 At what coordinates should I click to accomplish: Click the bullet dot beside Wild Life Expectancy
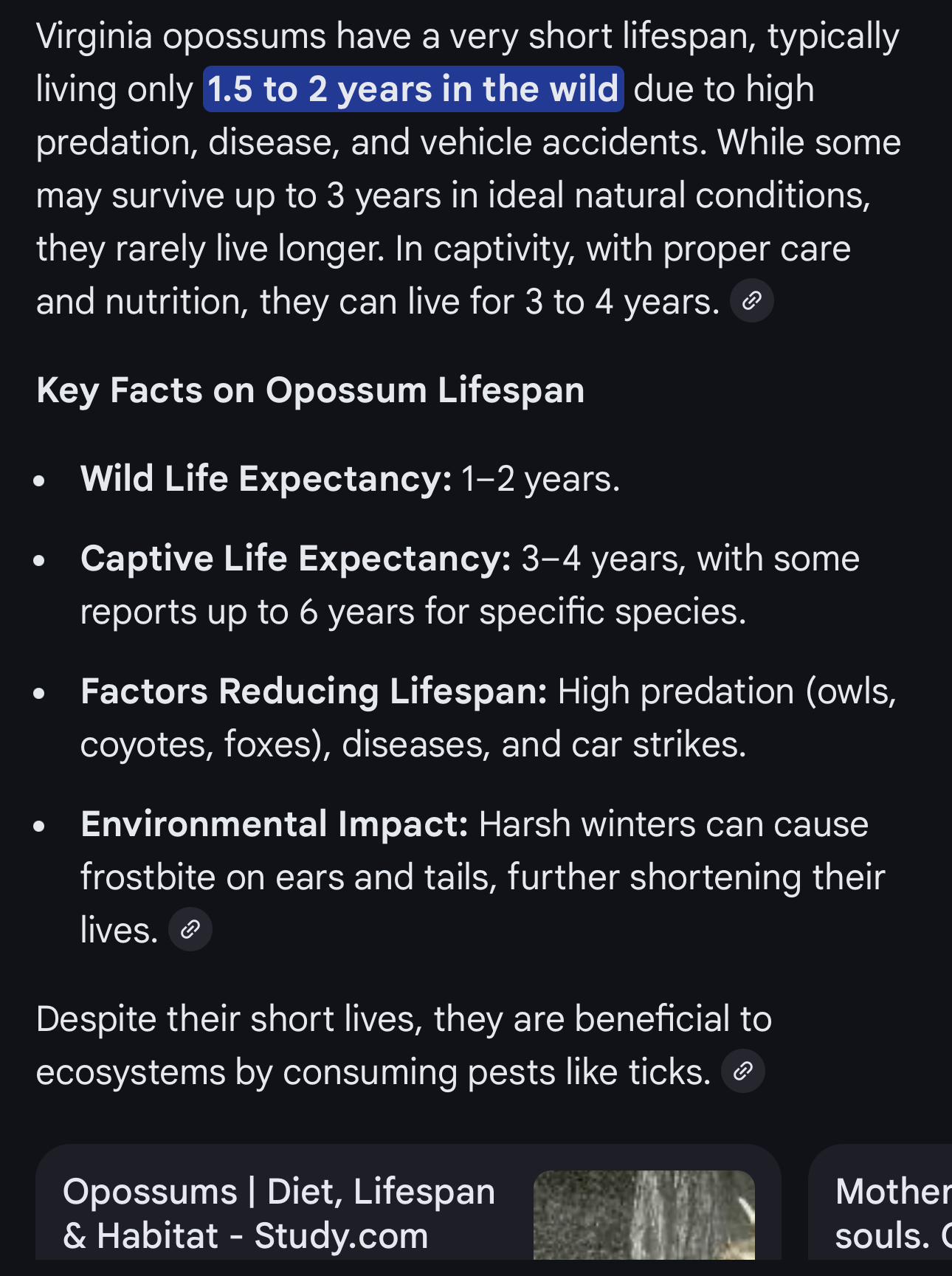(x=40, y=481)
